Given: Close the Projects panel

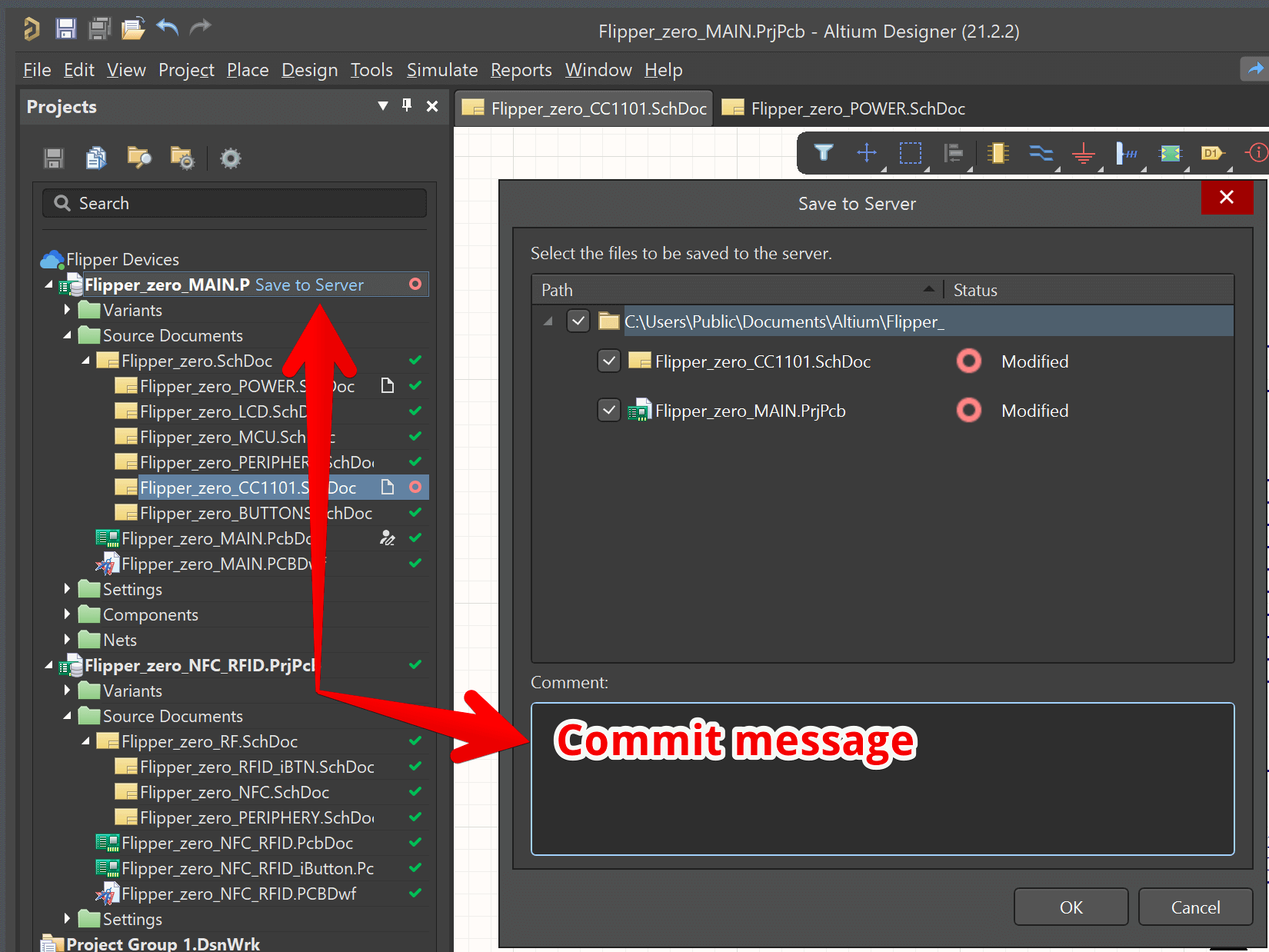Looking at the screenshot, I should point(432,106).
